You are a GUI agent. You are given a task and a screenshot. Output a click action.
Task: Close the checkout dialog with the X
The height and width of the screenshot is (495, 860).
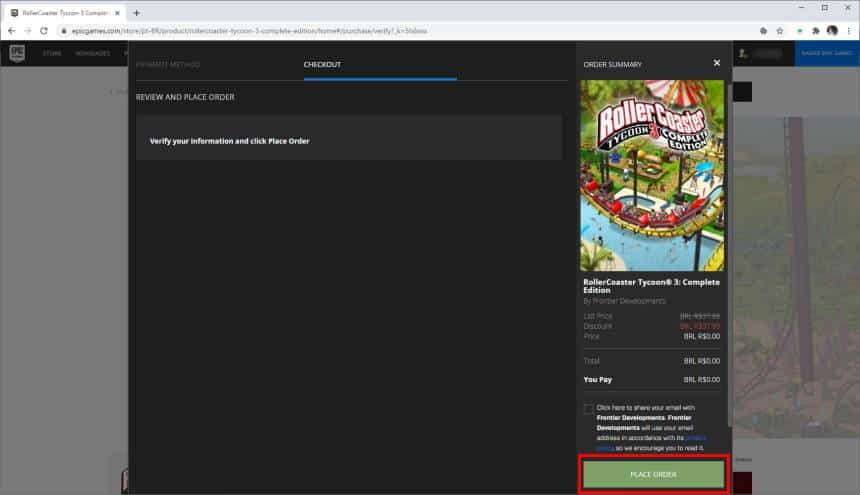pyautogui.click(x=716, y=63)
